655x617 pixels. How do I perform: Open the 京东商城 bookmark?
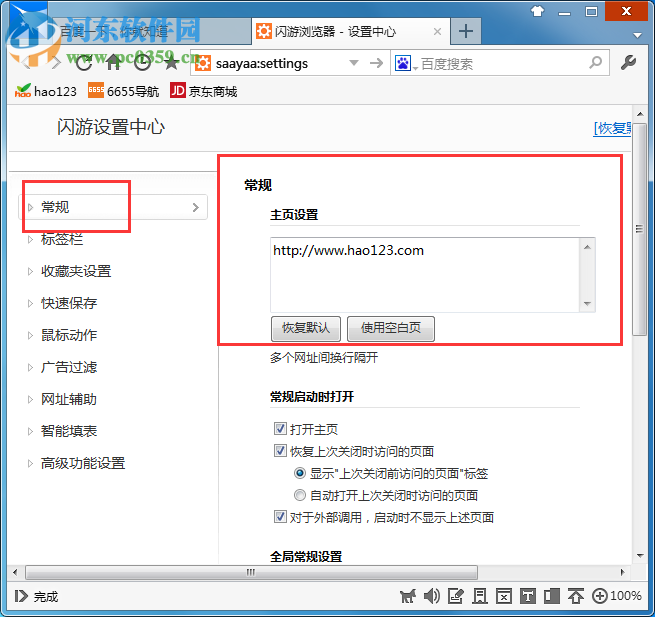(x=203, y=91)
